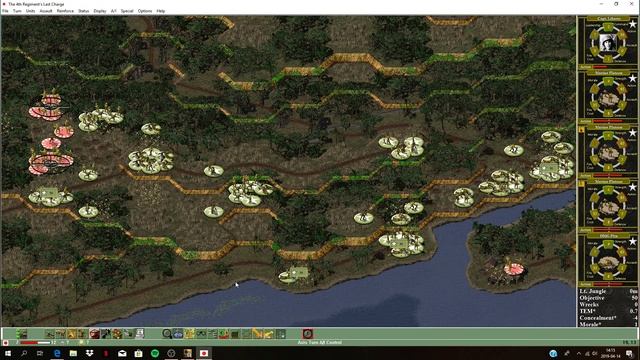Launch Microsoft Edge from the taskbar
Screen dimensions: 640x360
57,353
